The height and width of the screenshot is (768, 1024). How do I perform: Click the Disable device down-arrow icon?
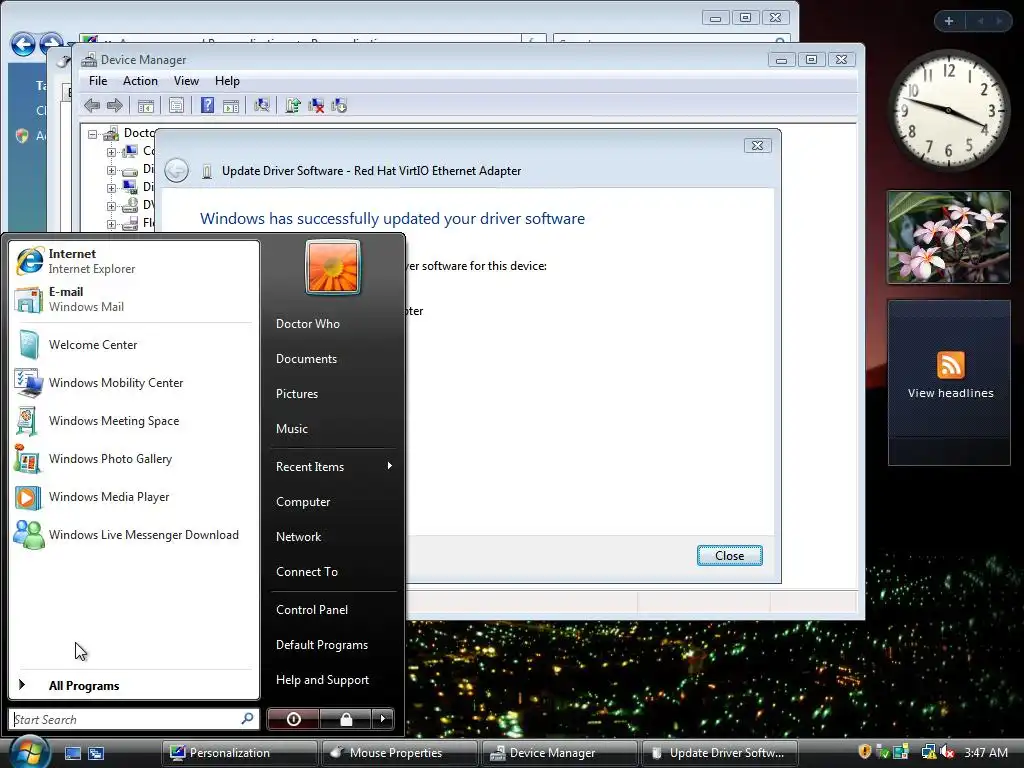[339, 105]
